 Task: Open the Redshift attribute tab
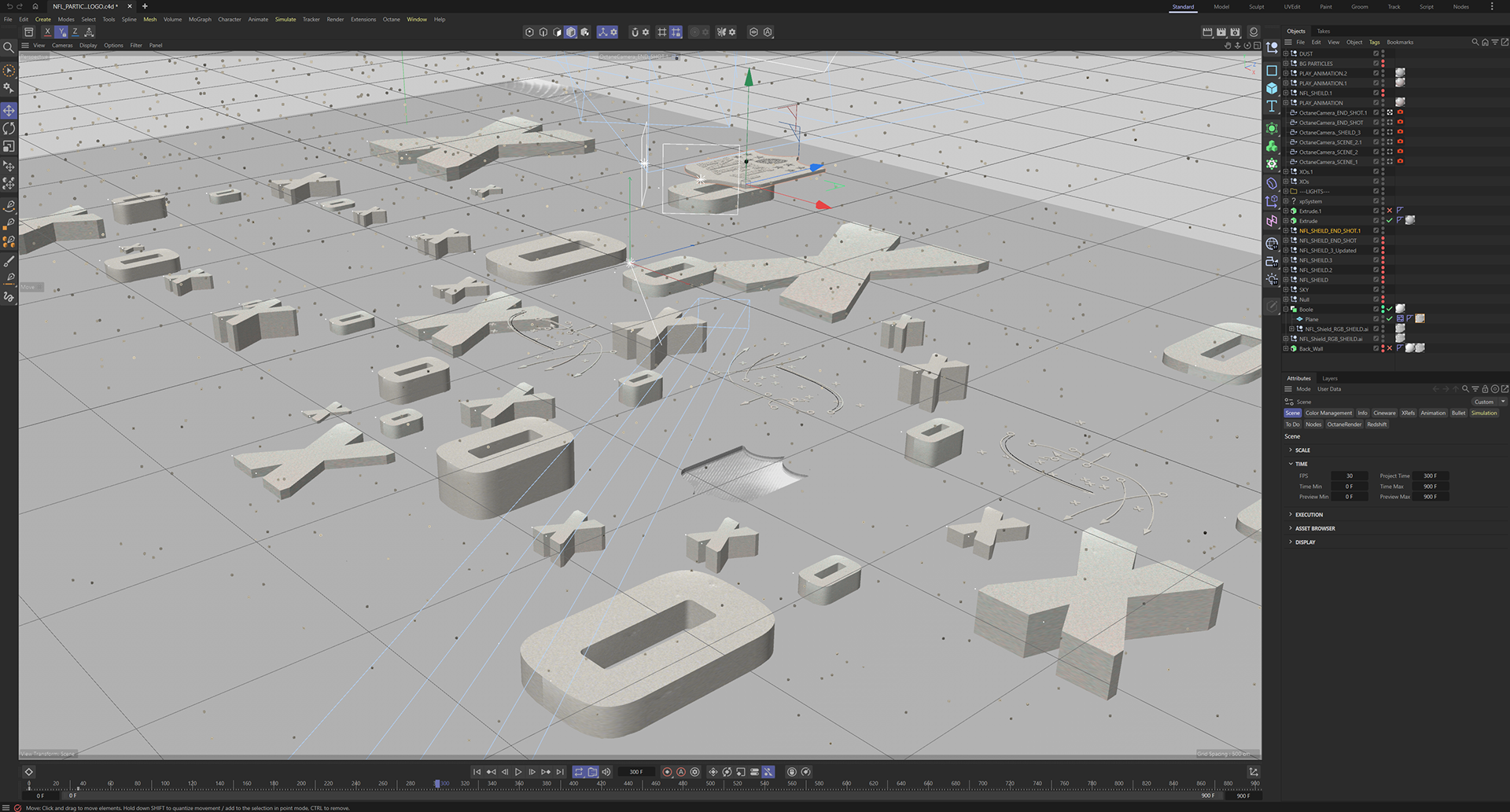1377,424
